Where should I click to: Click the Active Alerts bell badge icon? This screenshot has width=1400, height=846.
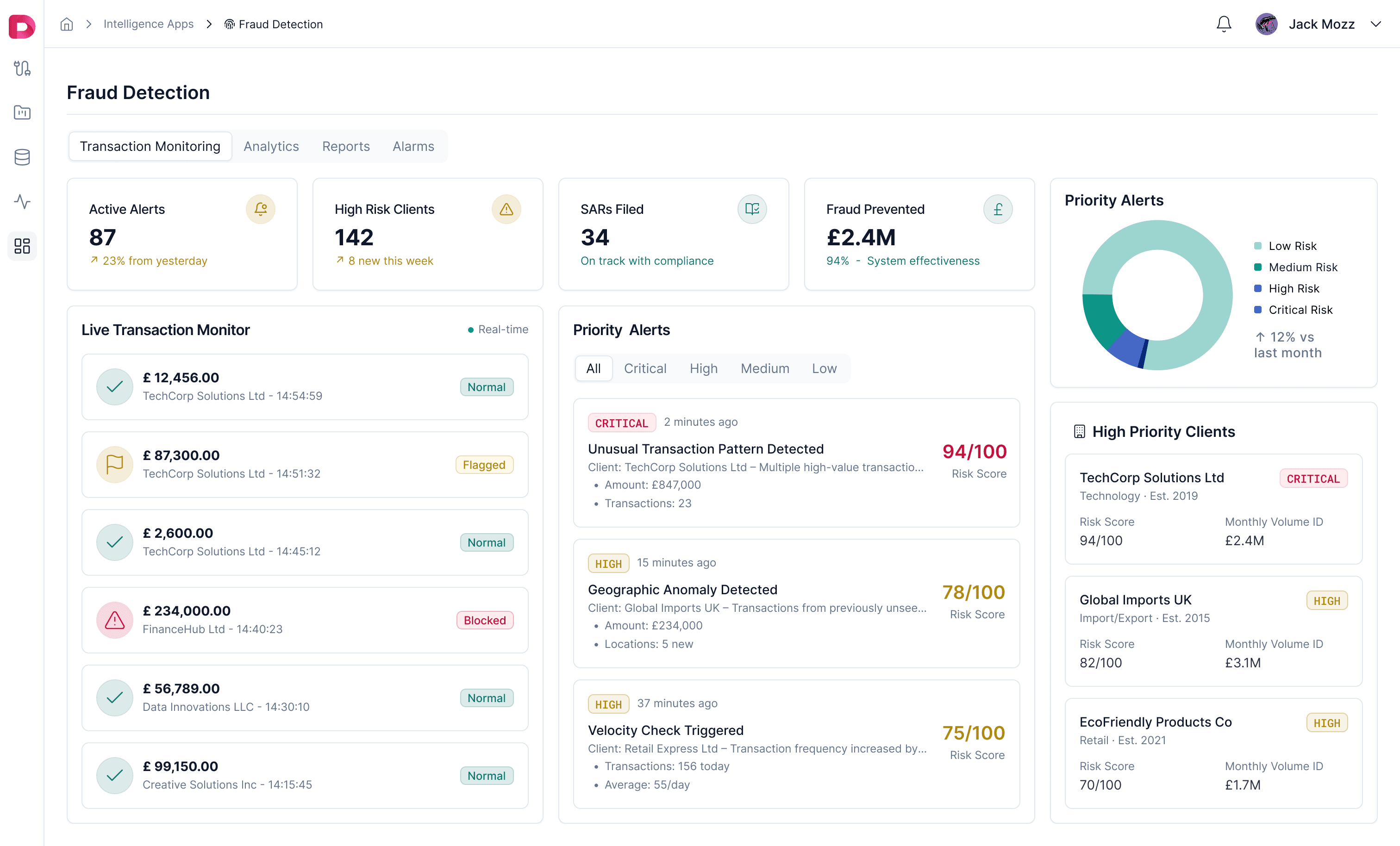pos(261,209)
